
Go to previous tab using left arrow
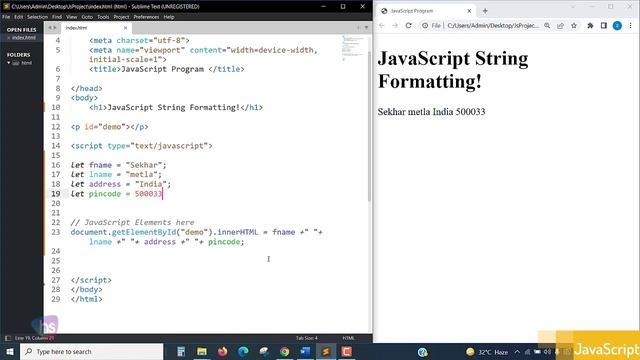click(x=49, y=28)
